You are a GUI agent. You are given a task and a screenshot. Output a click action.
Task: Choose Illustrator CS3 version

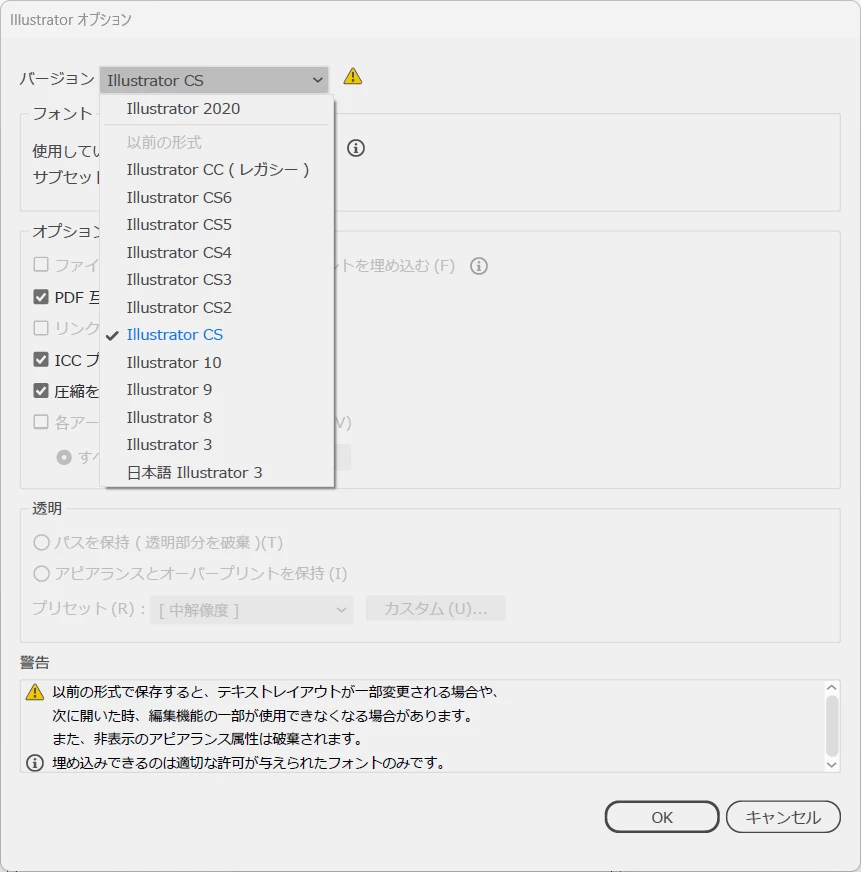pos(217,280)
